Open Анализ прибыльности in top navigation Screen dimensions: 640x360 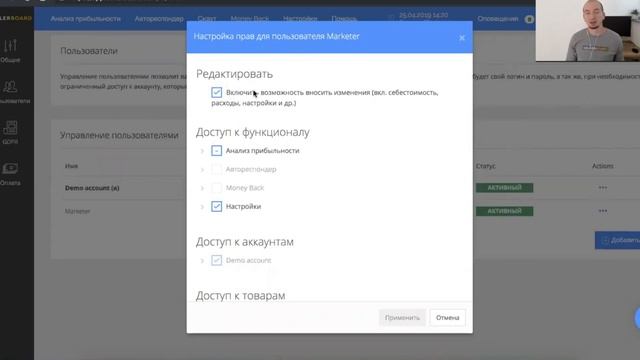click(85, 19)
